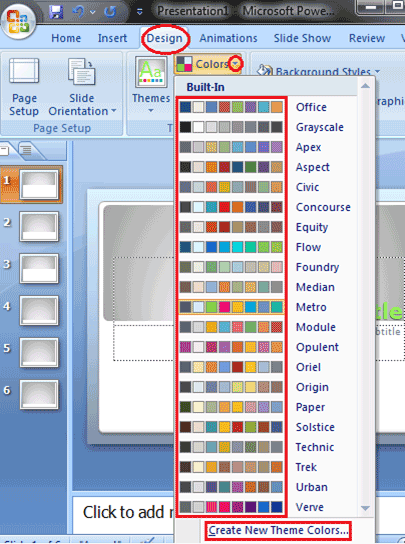Select the slide 3 thumbnail
The height and width of the screenshot is (544, 405).
tap(39, 268)
